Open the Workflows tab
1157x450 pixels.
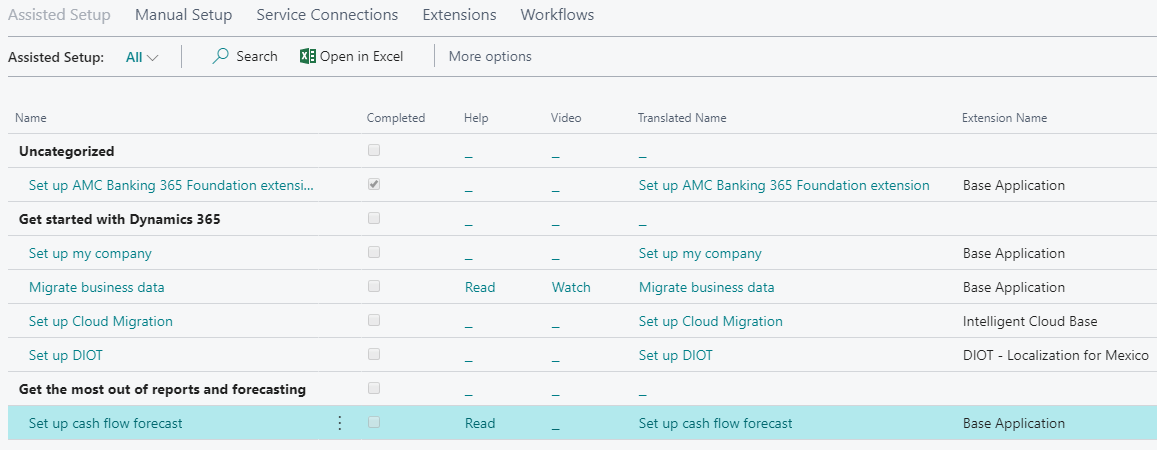tap(557, 15)
